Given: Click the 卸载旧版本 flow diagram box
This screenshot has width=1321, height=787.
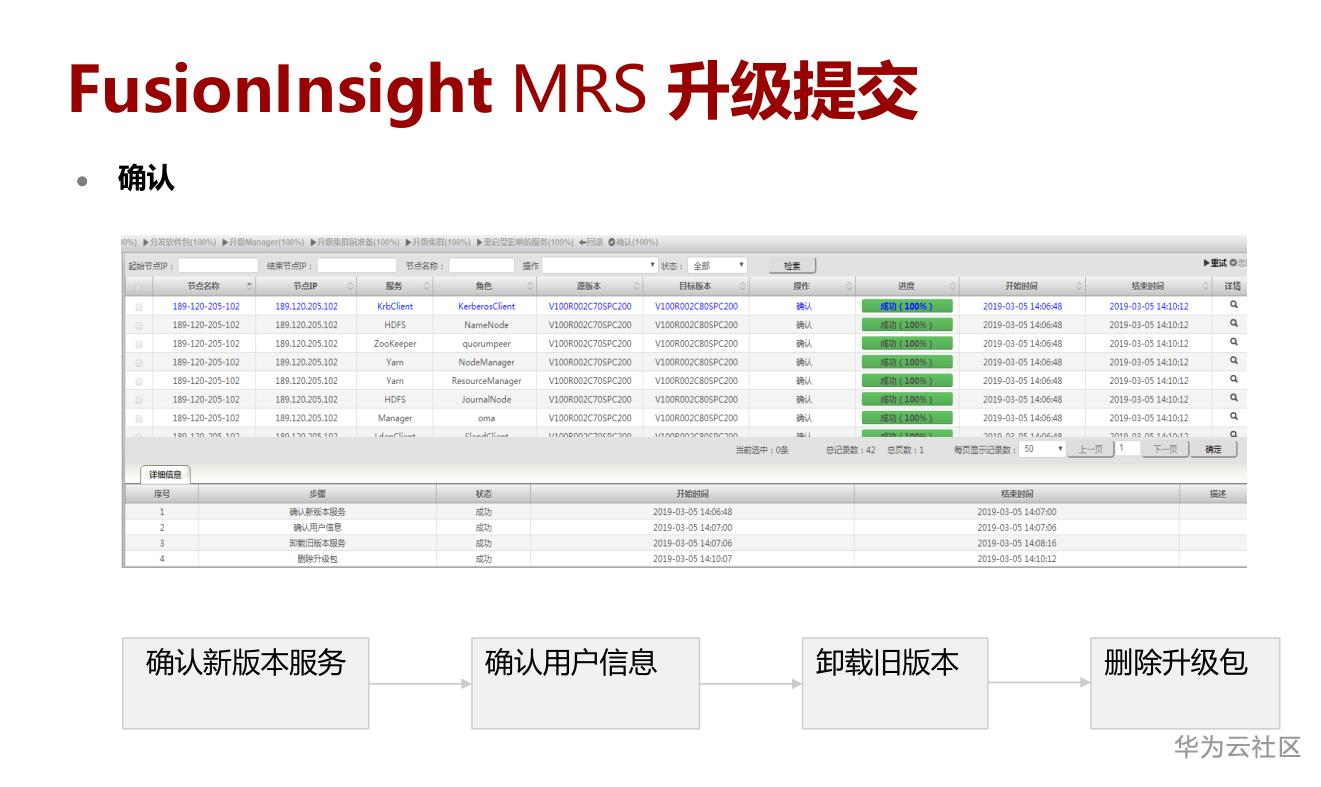Looking at the screenshot, I should coord(895,683).
